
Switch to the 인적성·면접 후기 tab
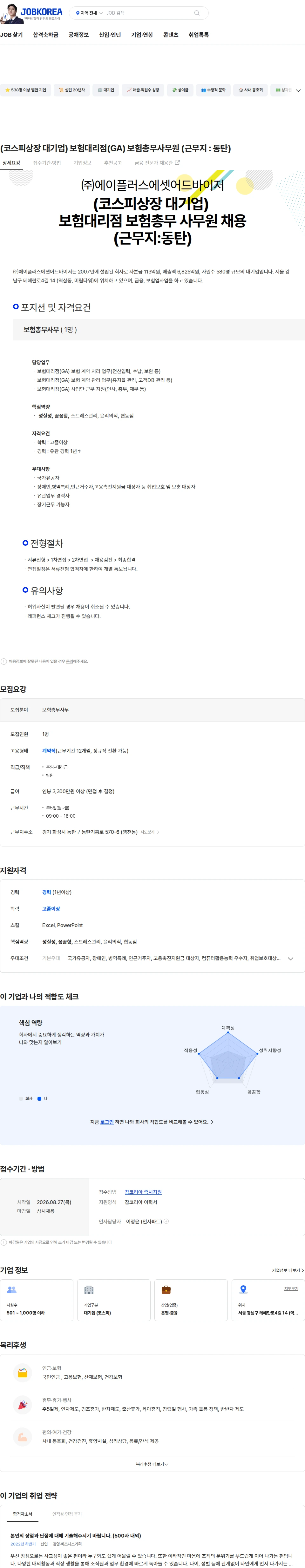[67, 1514]
